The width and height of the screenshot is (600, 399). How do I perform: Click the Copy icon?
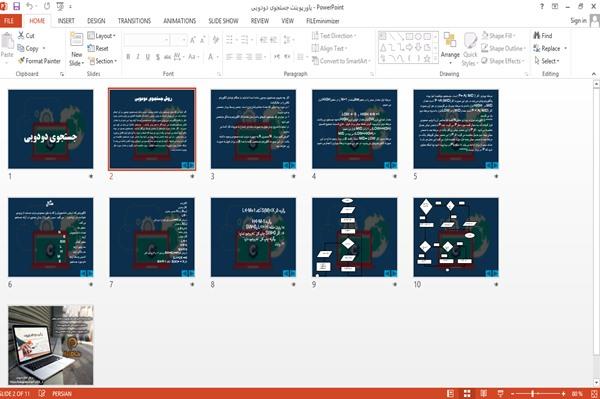[21, 48]
